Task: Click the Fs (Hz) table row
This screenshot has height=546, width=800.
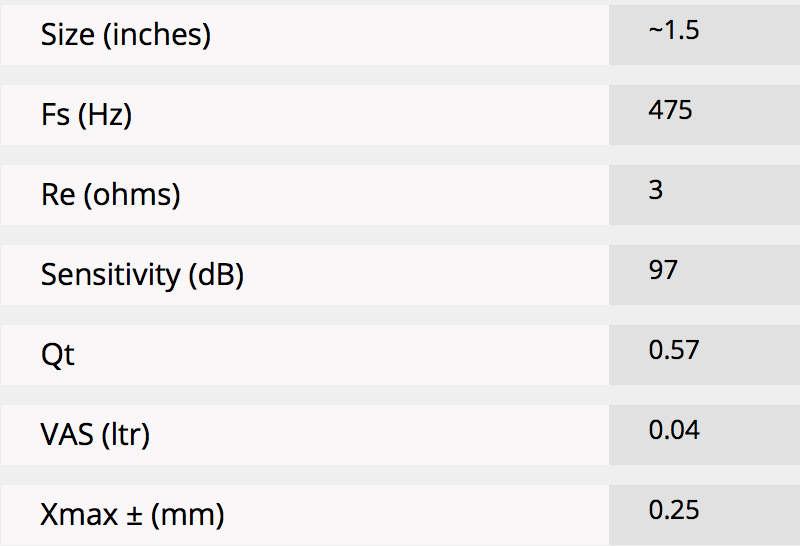Action: (x=400, y=115)
